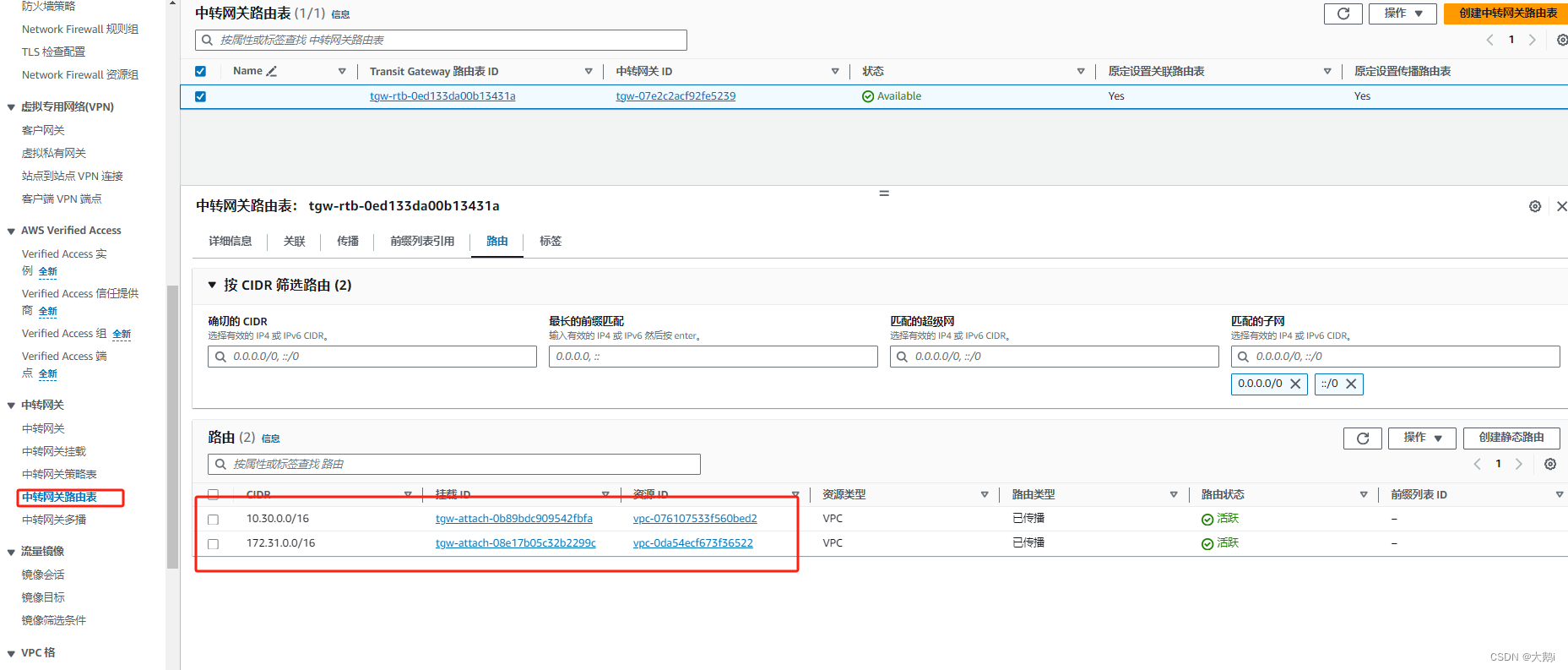Open vpc-076107533f560bed2 resource link
This screenshot has width=1568, height=670.
coord(695,519)
